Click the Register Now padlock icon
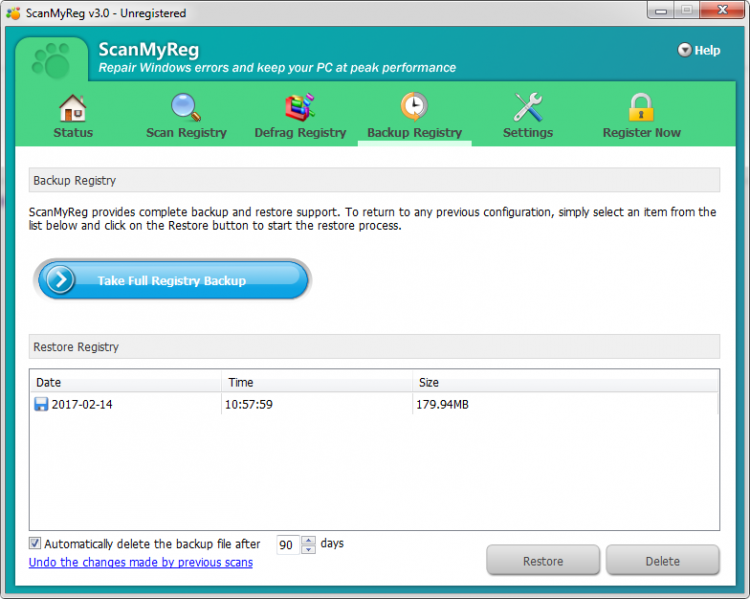Viewport: 750px width, 599px height. pyautogui.click(x=641, y=107)
